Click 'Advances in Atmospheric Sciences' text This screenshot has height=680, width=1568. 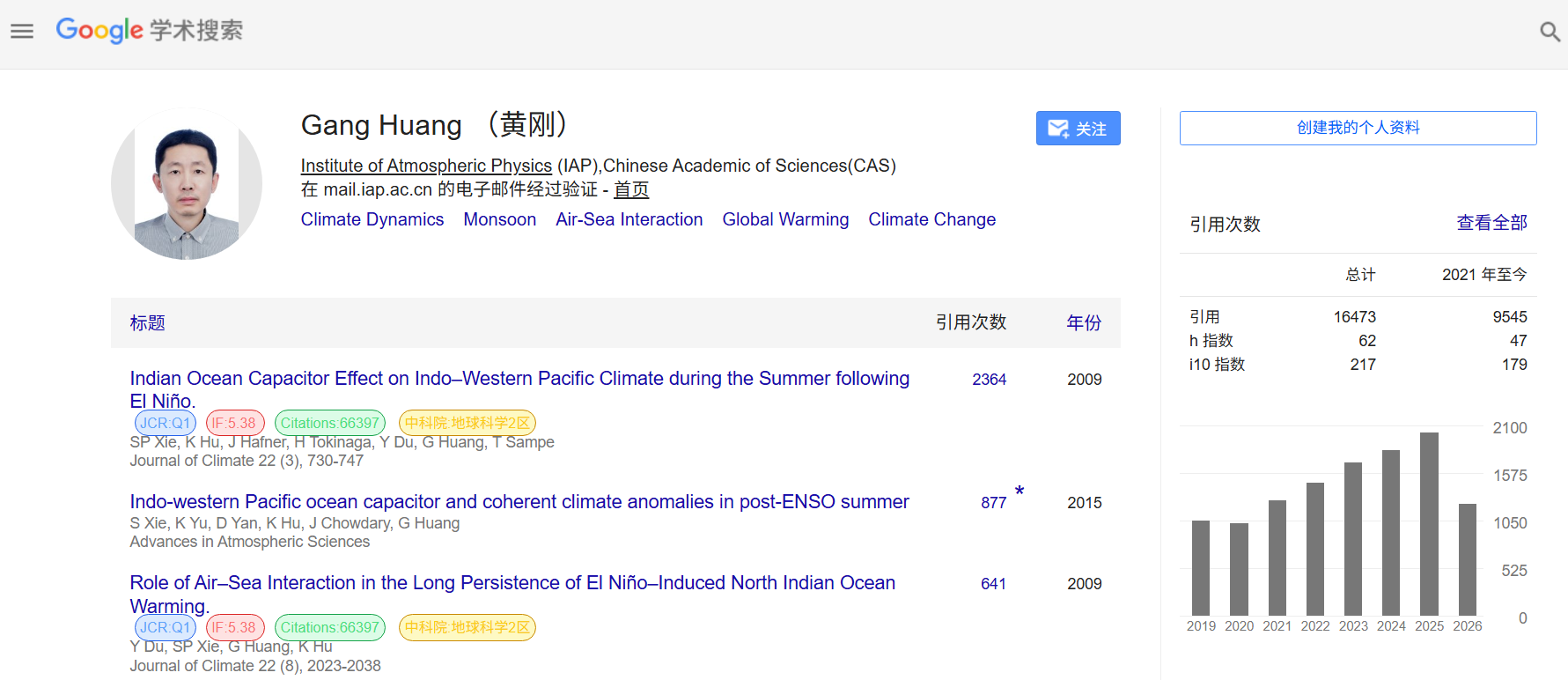(250, 542)
